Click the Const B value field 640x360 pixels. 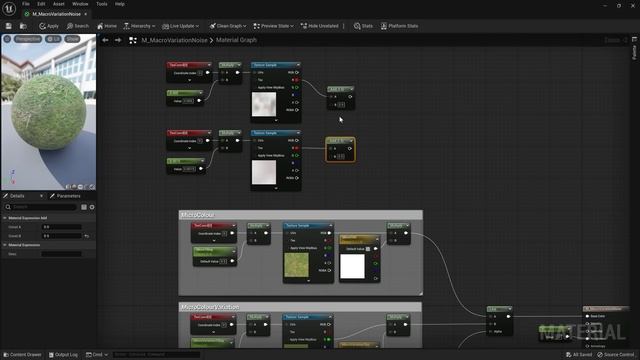(x=62, y=236)
